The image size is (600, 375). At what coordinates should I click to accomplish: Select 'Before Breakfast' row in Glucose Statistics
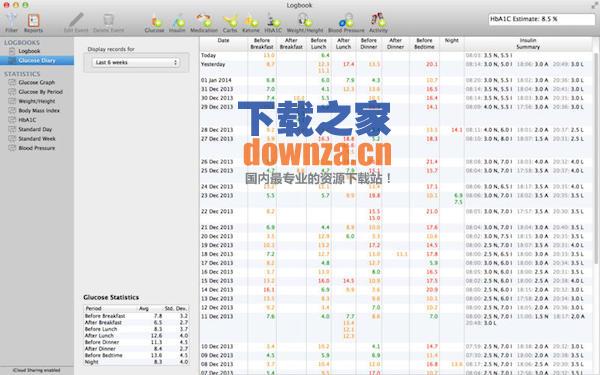click(x=136, y=316)
